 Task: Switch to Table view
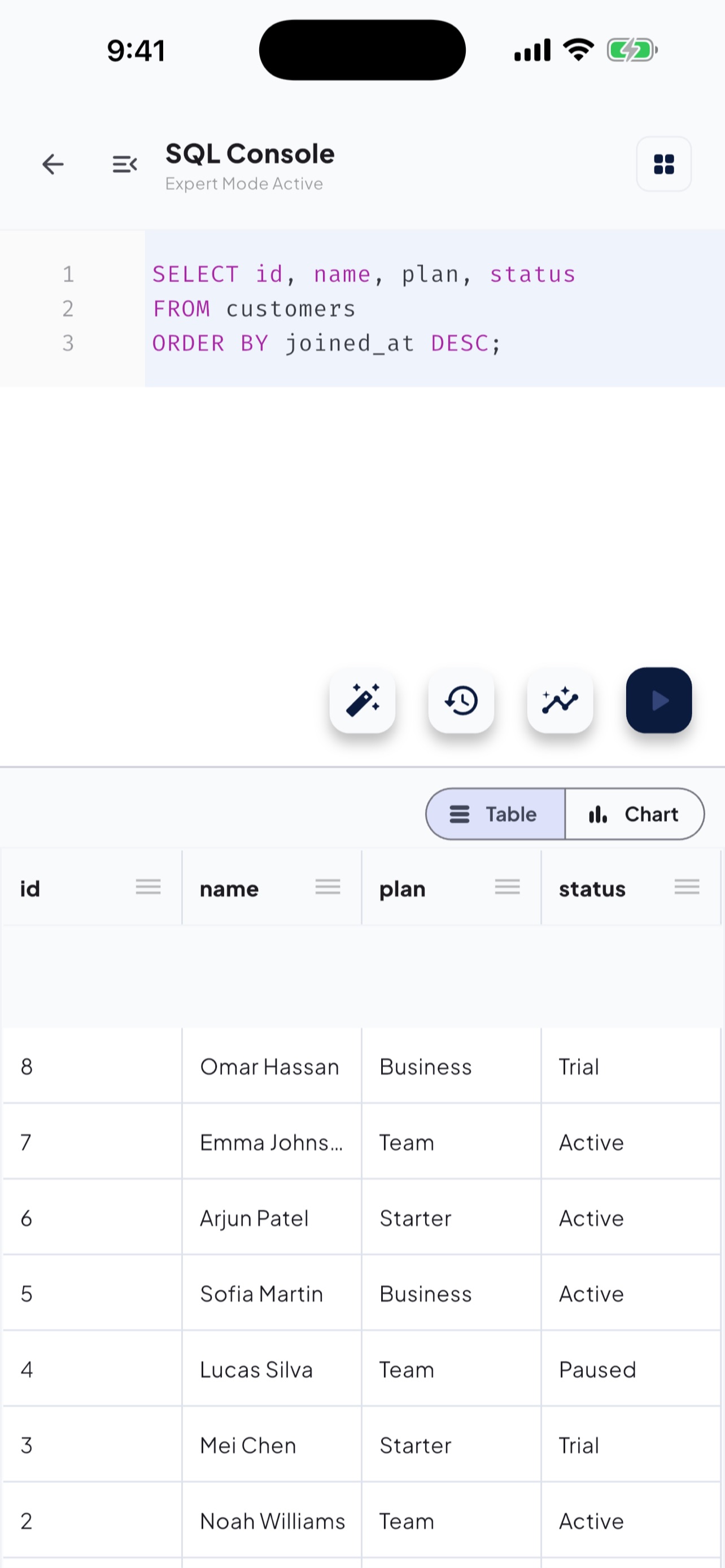(496, 814)
